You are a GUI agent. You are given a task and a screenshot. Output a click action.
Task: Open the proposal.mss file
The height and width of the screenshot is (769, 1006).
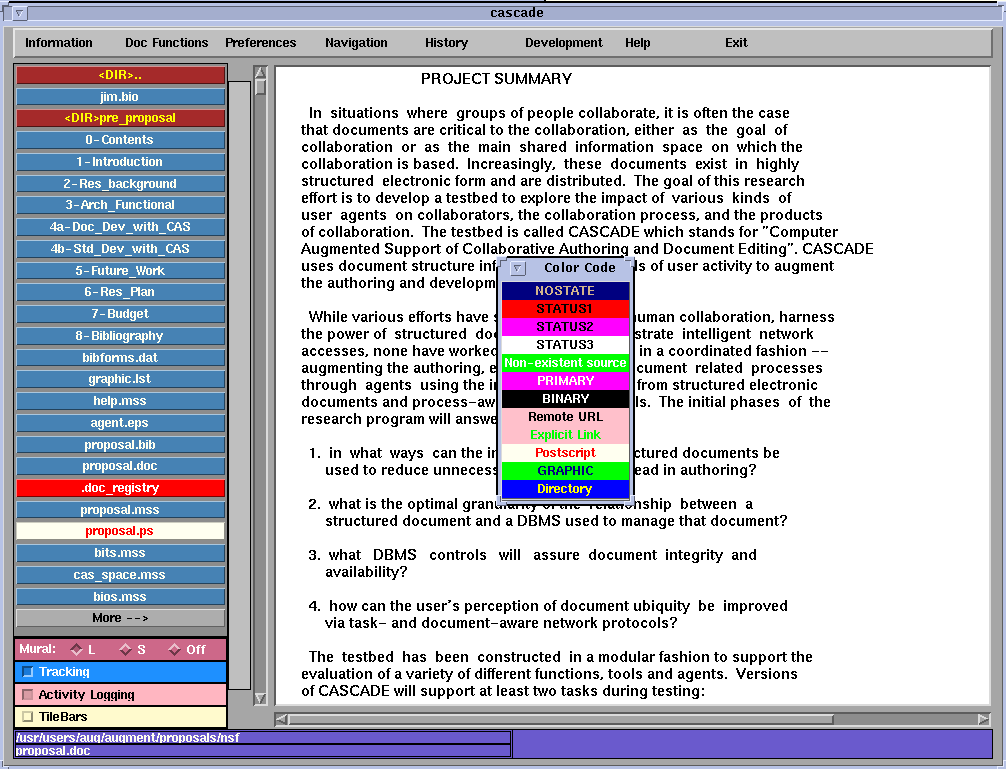click(x=120, y=510)
